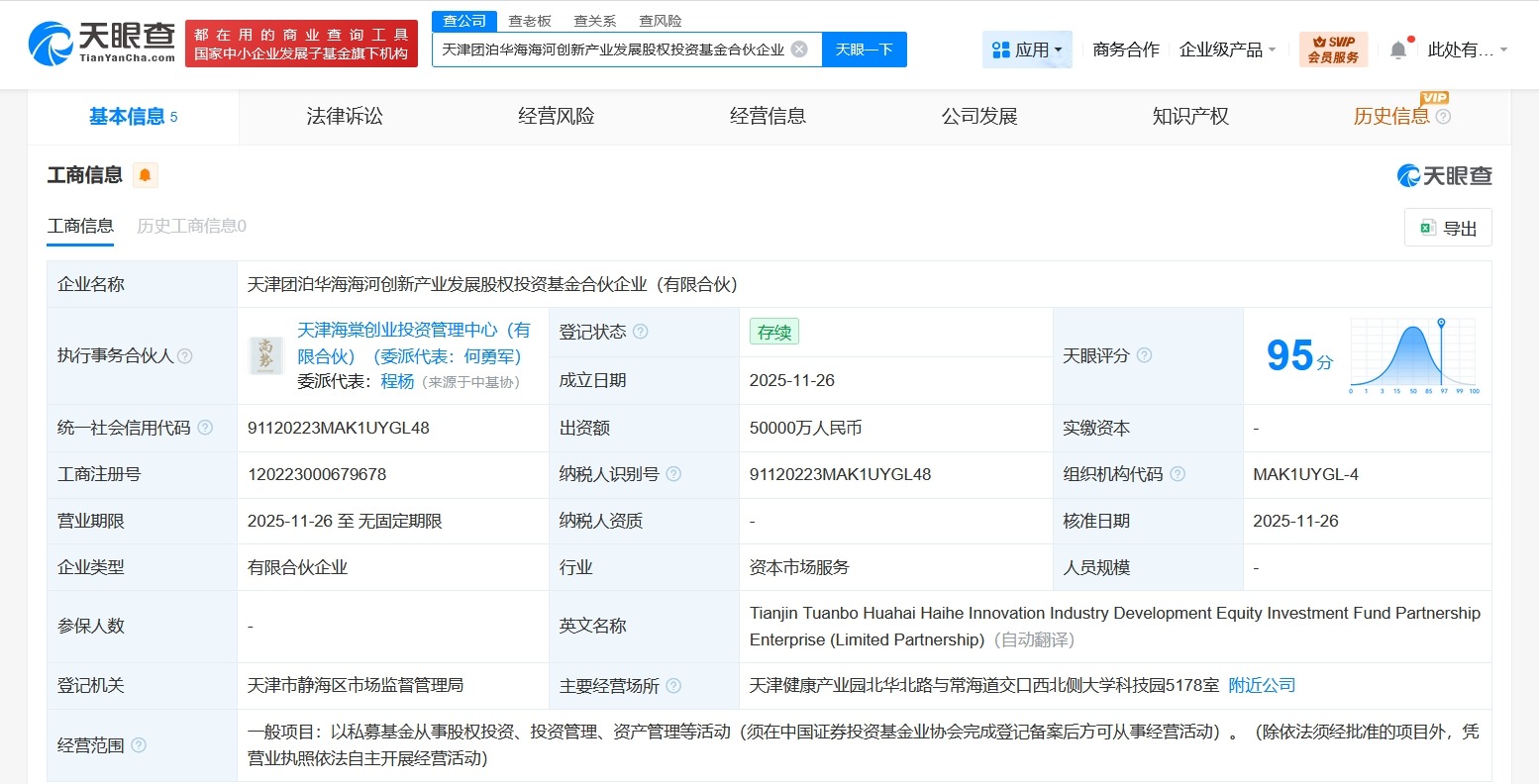Click the Excel icon inside 导出 button
1539x784 pixels.
tap(1427, 227)
